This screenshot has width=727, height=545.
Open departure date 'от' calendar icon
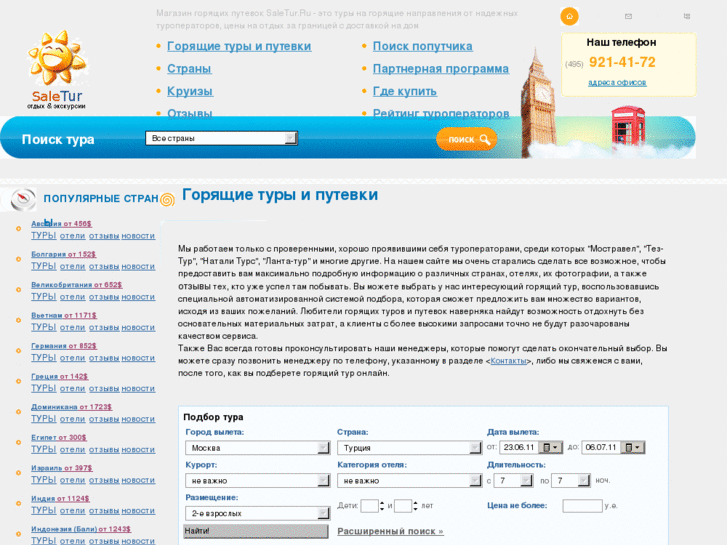(551, 447)
